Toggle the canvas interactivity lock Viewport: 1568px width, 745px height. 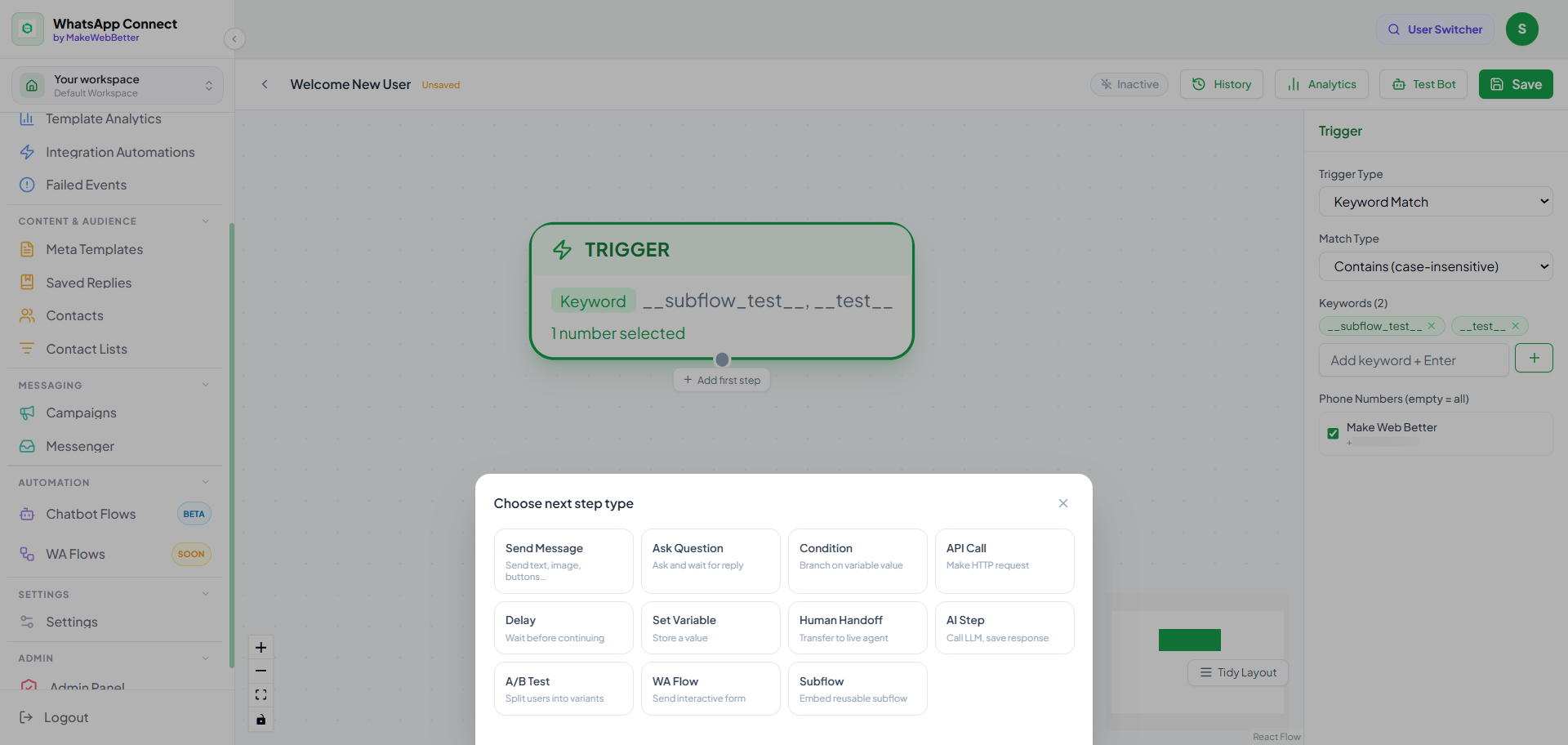point(261,720)
